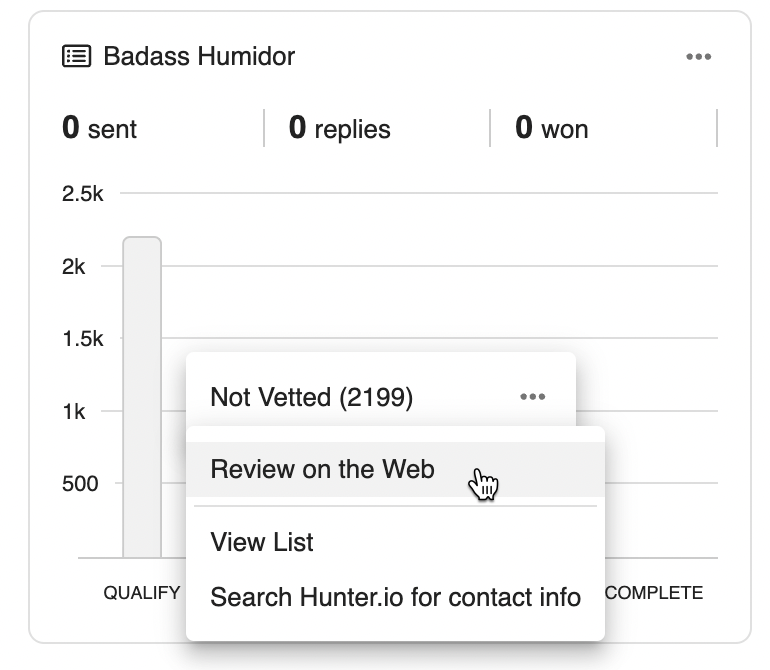Click the QUALIFY axis label
This screenshot has width=770, height=670.
[x=142, y=593]
